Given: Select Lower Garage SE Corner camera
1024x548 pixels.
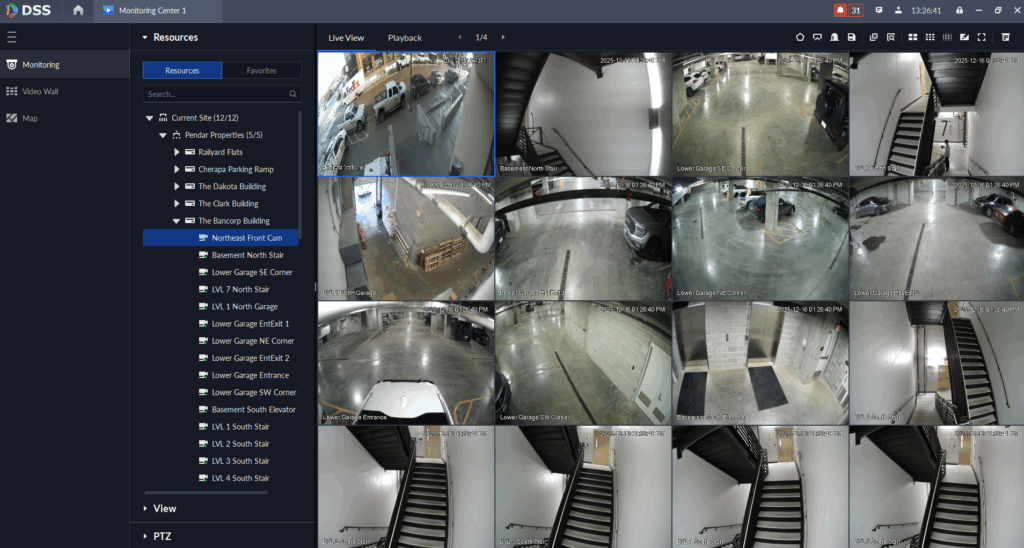Looking at the screenshot, I should tap(251, 272).
